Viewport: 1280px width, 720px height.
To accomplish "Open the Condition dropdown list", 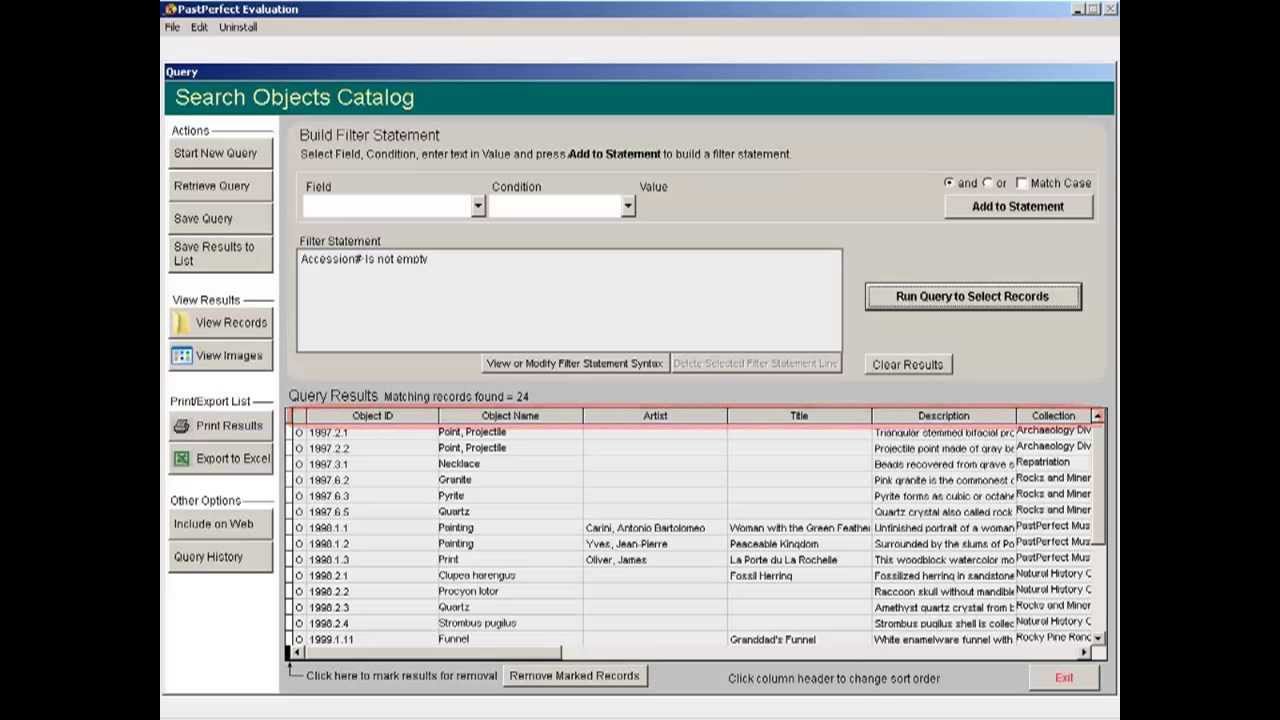I will tap(628, 206).
